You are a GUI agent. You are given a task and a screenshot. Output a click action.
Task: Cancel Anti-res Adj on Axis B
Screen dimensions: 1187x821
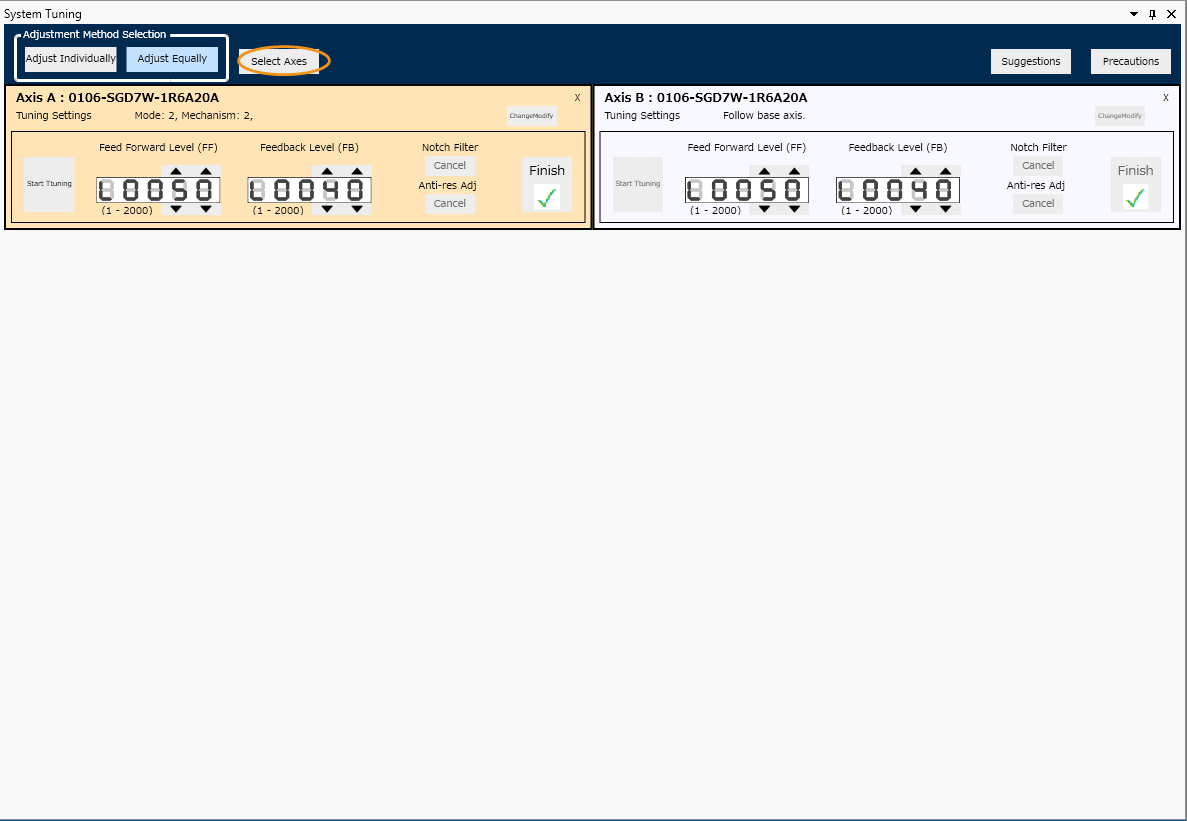coord(1038,204)
